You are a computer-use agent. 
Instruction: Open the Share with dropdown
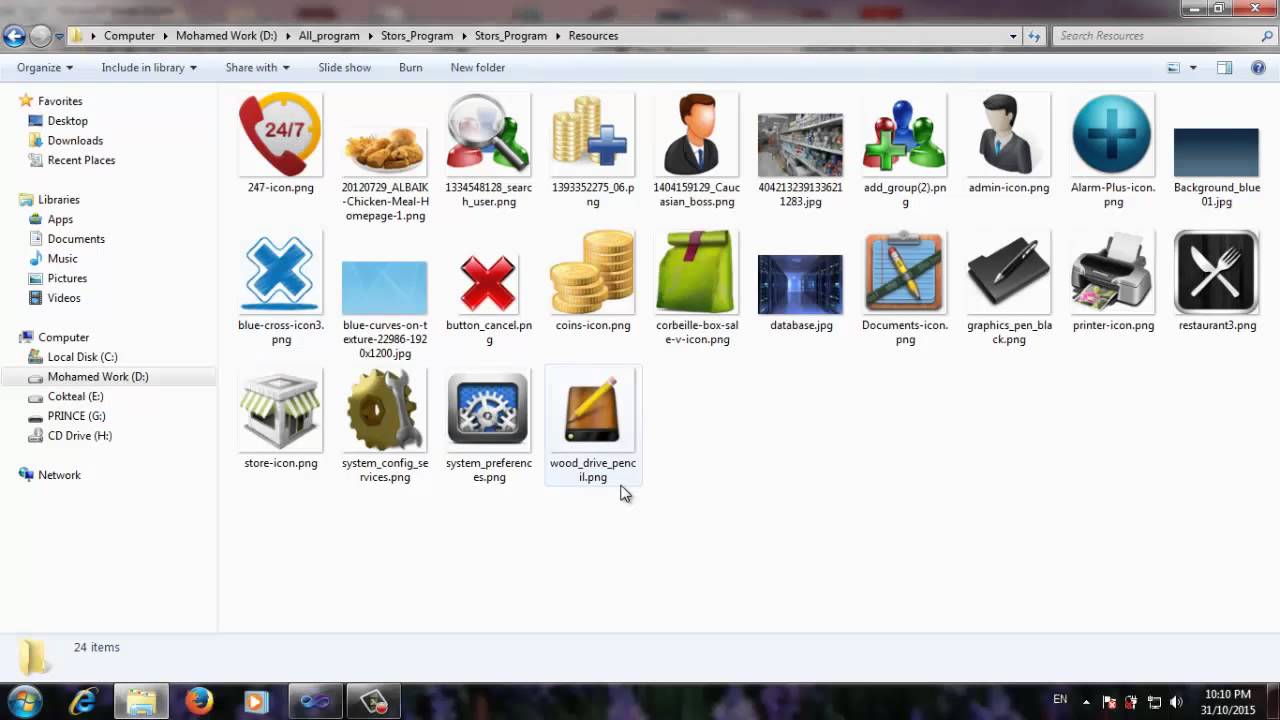[x=257, y=67]
